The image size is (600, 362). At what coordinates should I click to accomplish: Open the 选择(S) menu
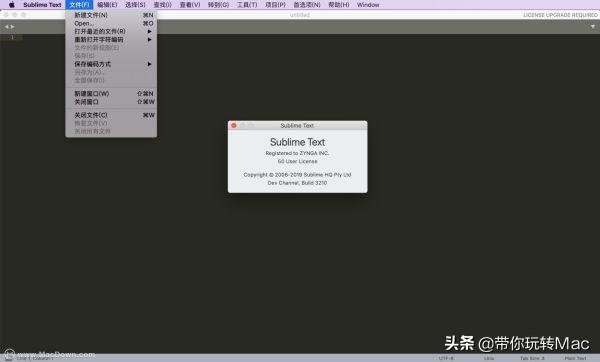pos(135,5)
